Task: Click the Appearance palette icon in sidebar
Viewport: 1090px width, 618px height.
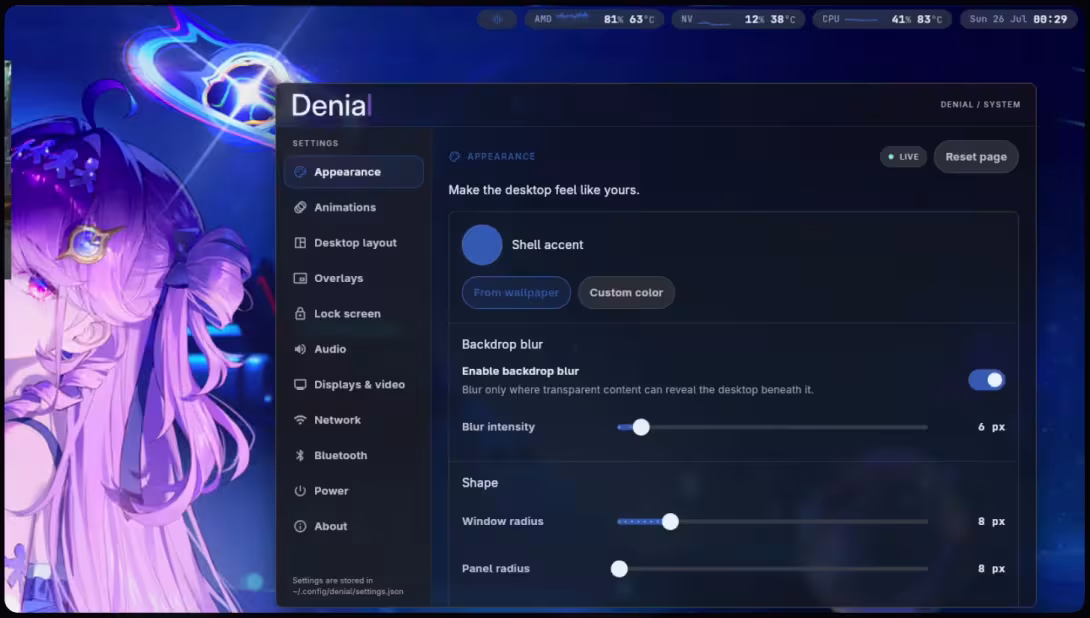Action: pos(300,172)
